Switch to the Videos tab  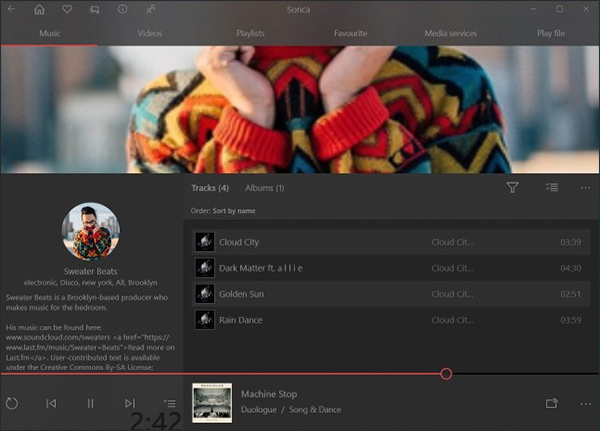coord(149,33)
